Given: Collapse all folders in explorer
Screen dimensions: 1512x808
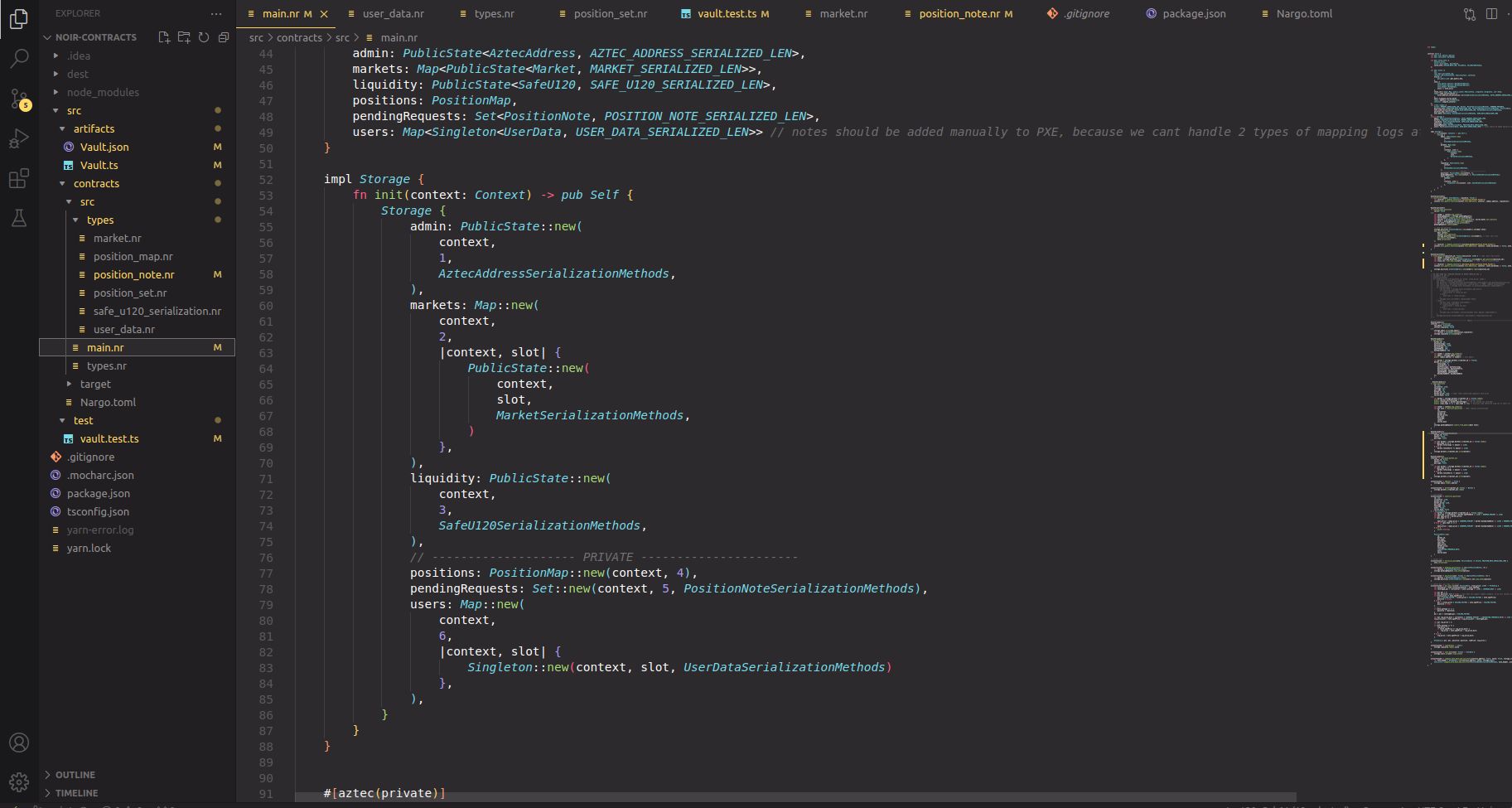Looking at the screenshot, I should (224, 37).
